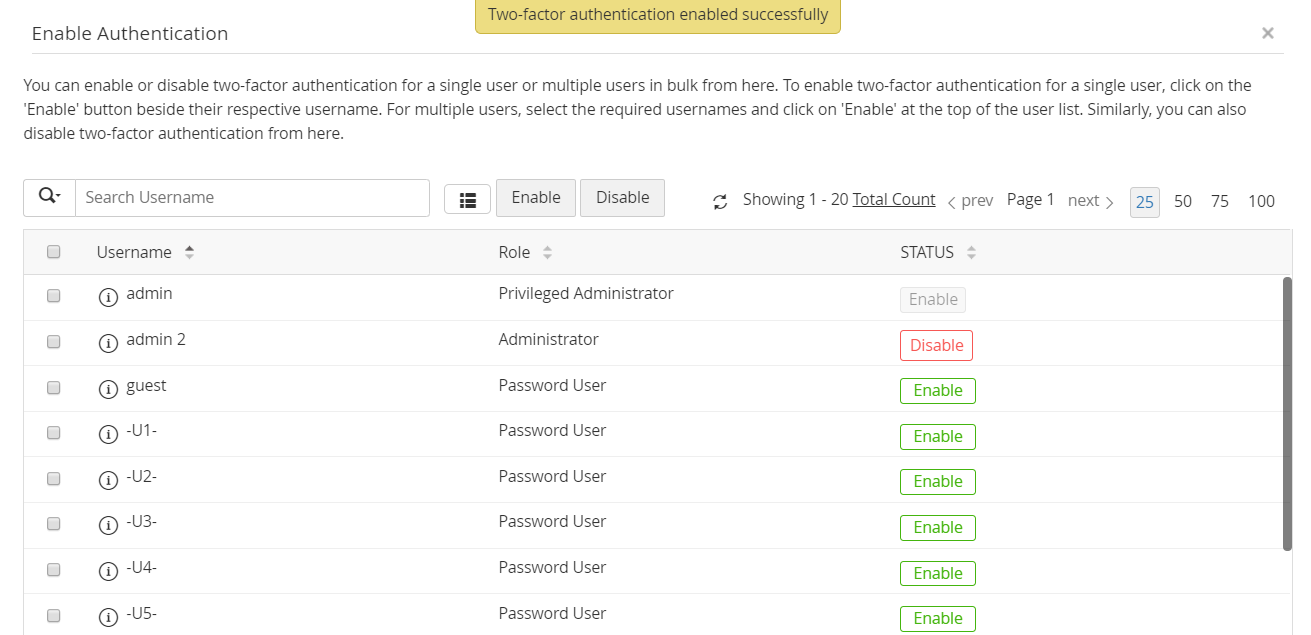The height and width of the screenshot is (635, 1311).
Task: Click the info icon beside guest
Action: [x=109, y=388]
